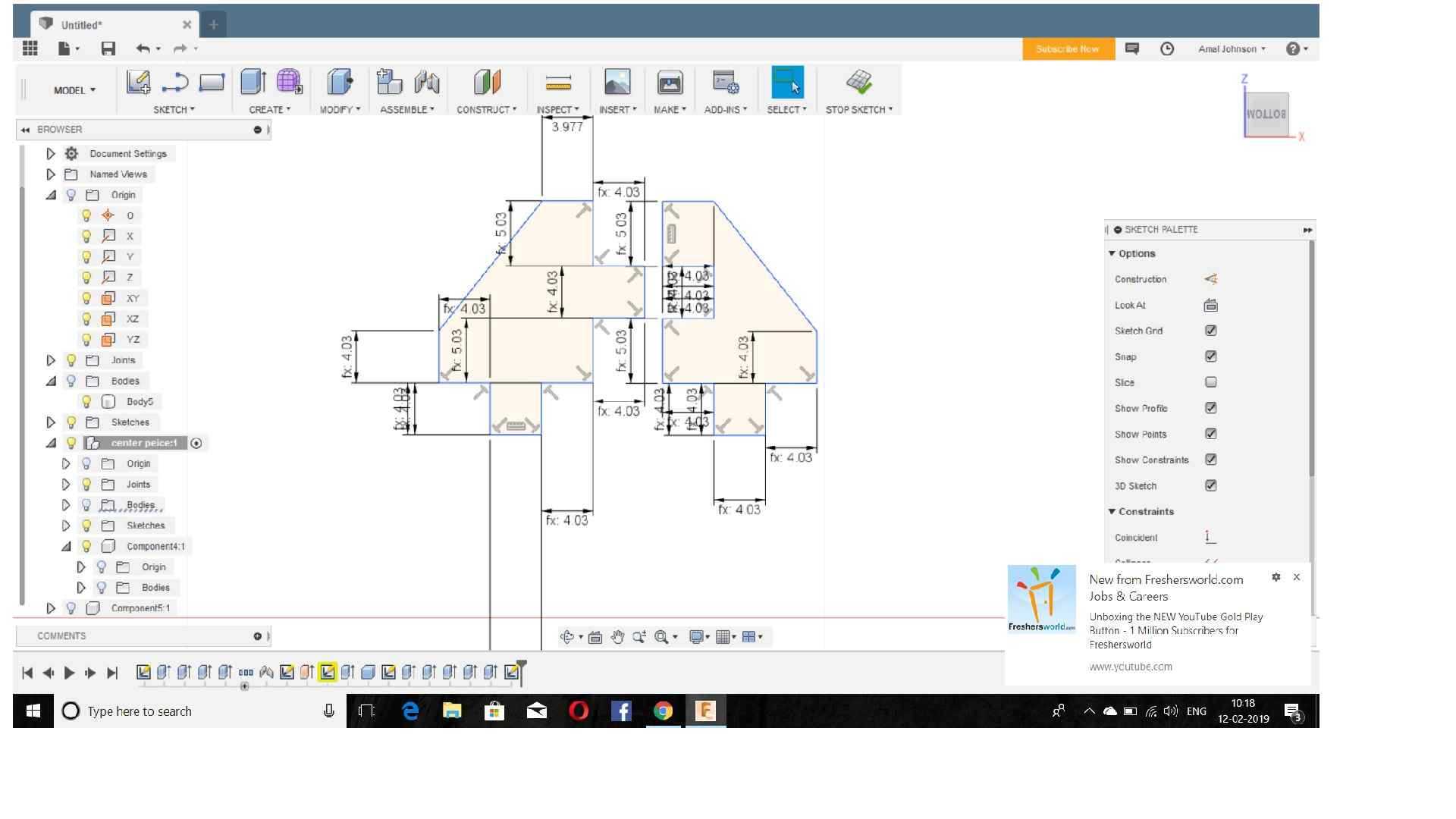Click the Subscribe Now button

pos(1068,49)
